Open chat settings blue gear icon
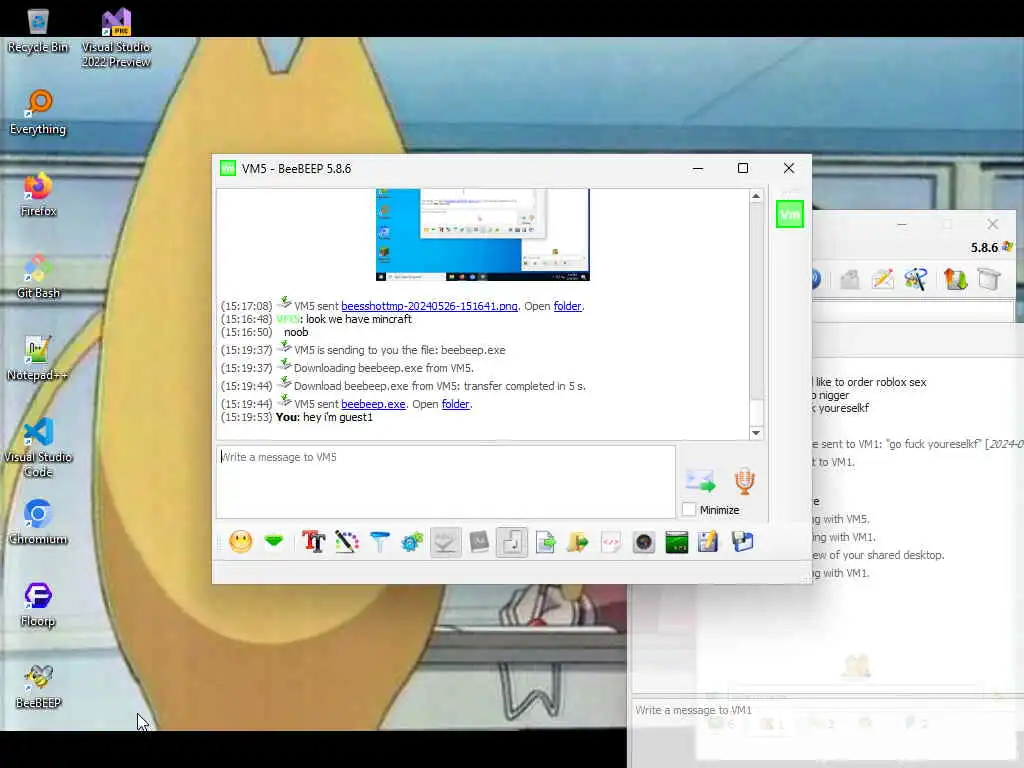1024x768 pixels. tap(412, 542)
